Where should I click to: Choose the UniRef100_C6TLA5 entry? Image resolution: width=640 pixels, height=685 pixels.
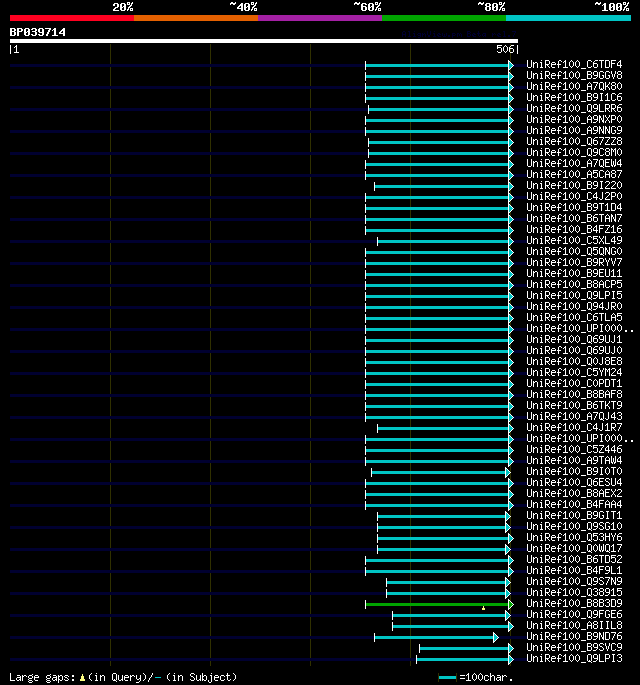(574, 318)
